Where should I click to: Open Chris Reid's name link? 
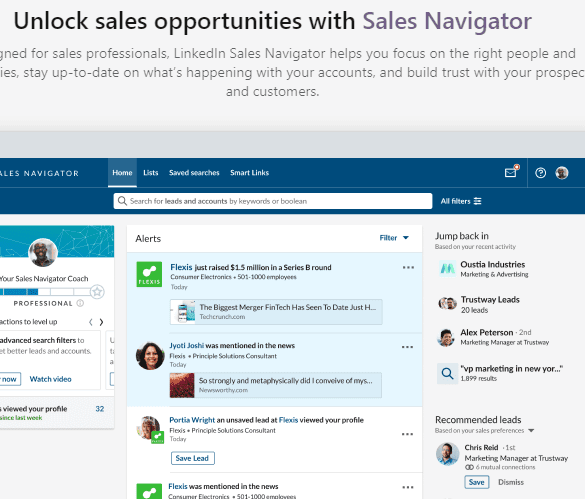click(481, 447)
